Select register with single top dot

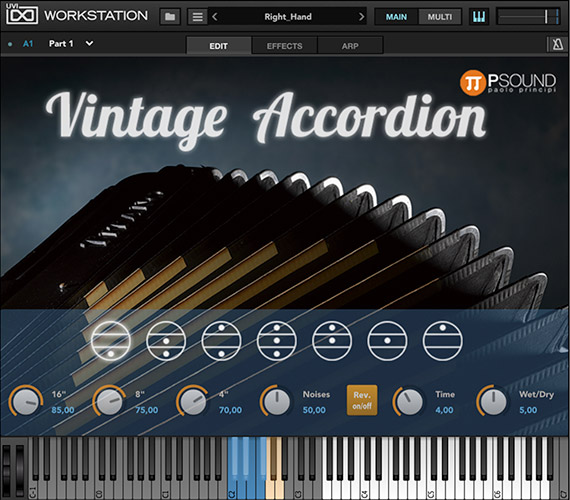click(442, 341)
